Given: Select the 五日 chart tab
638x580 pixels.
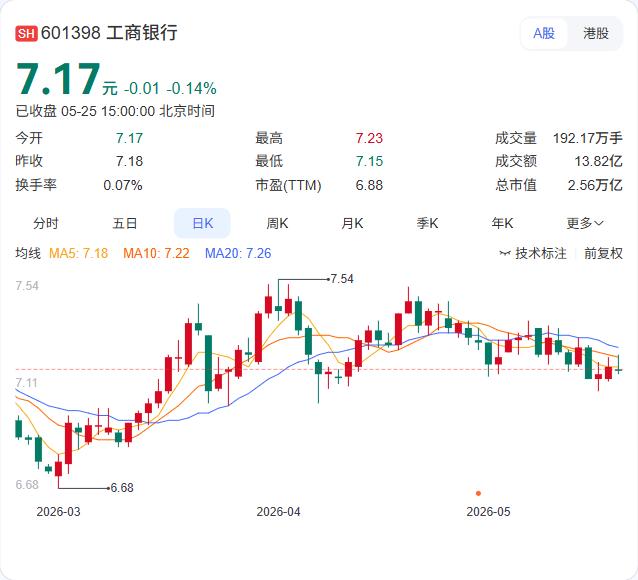Looking at the screenshot, I should pyautogui.click(x=125, y=223).
